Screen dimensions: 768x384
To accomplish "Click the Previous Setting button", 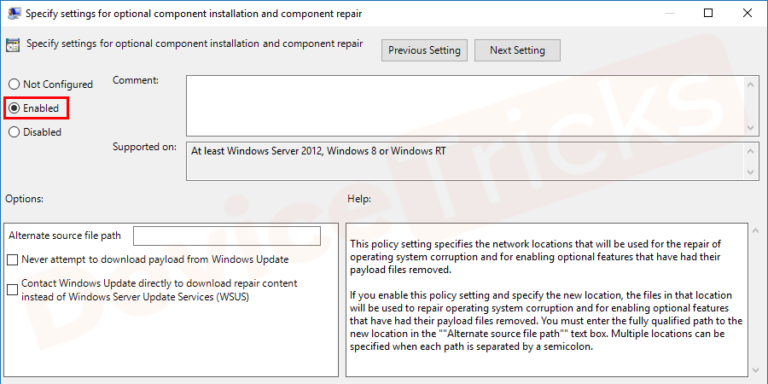I will pos(424,50).
